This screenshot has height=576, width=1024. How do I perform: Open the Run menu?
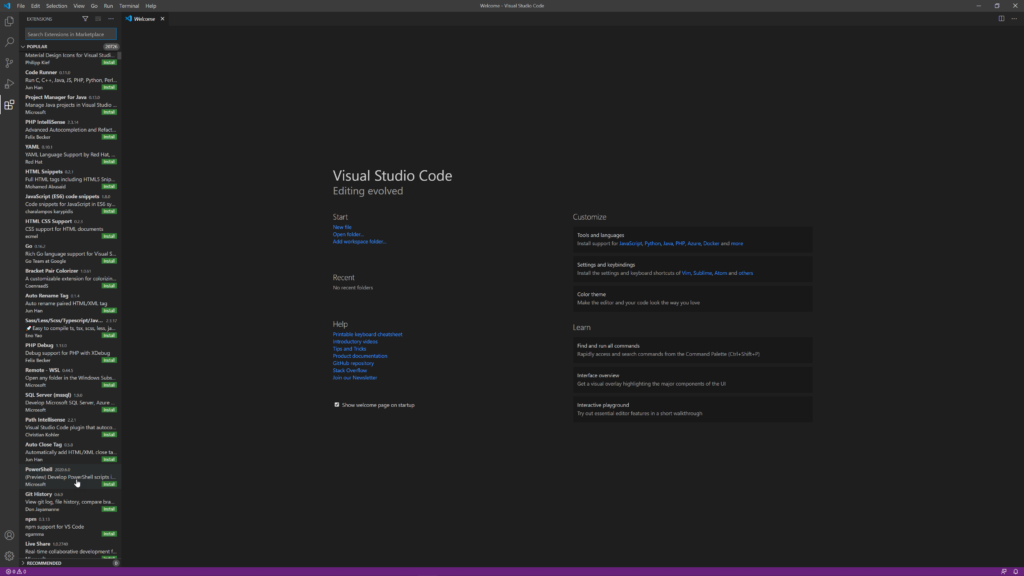click(x=108, y=6)
